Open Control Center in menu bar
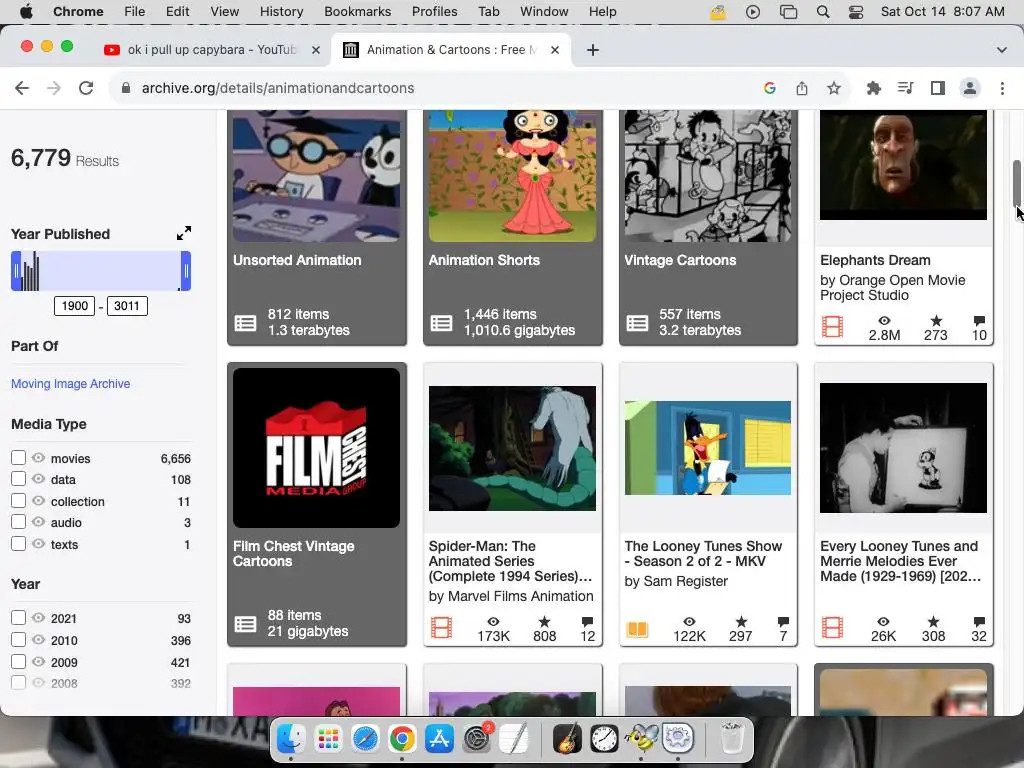Viewport: 1024px width, 768px height. point(856,12)
